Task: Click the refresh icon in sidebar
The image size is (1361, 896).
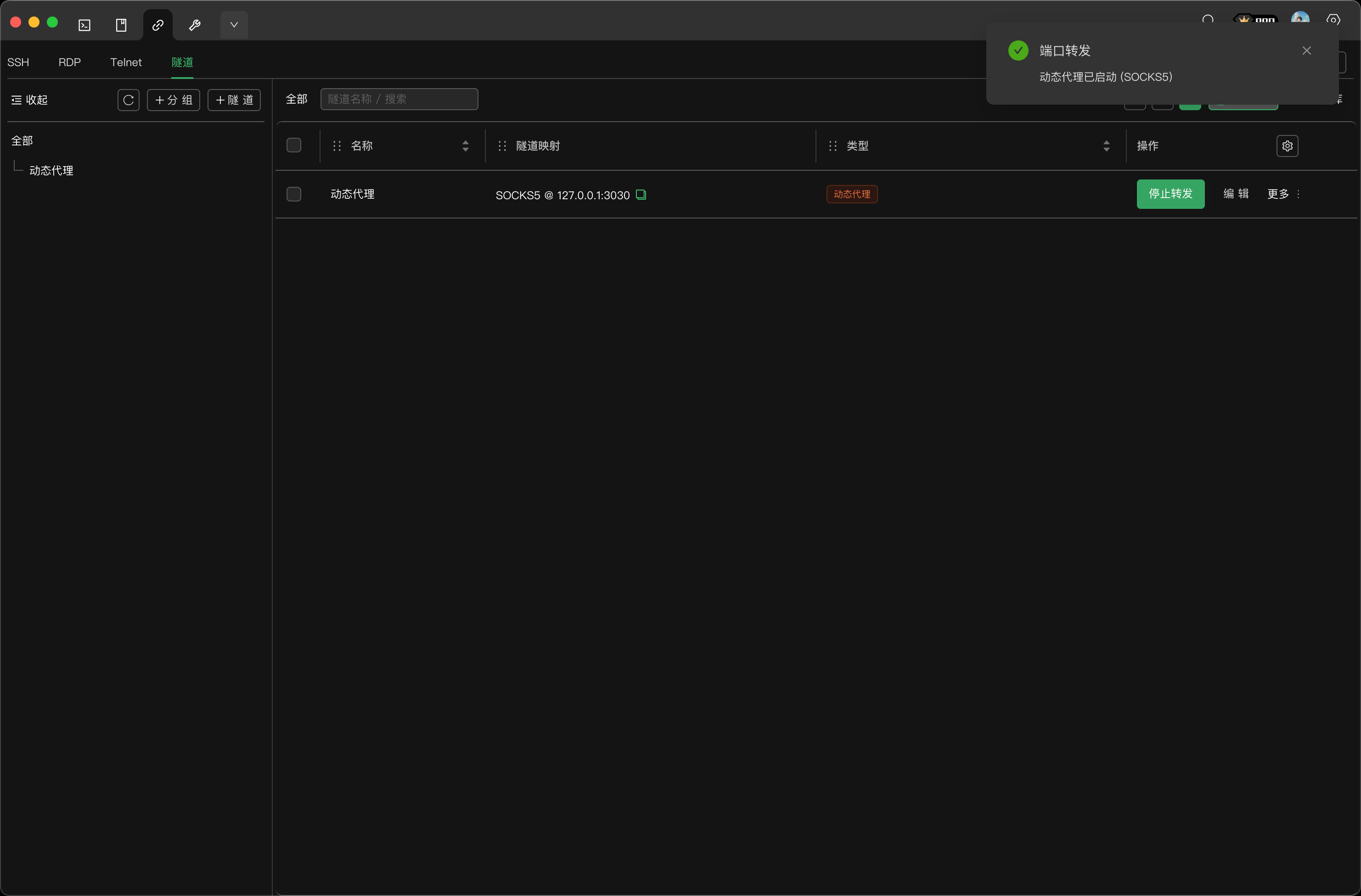Action: [x=129, y=100]
